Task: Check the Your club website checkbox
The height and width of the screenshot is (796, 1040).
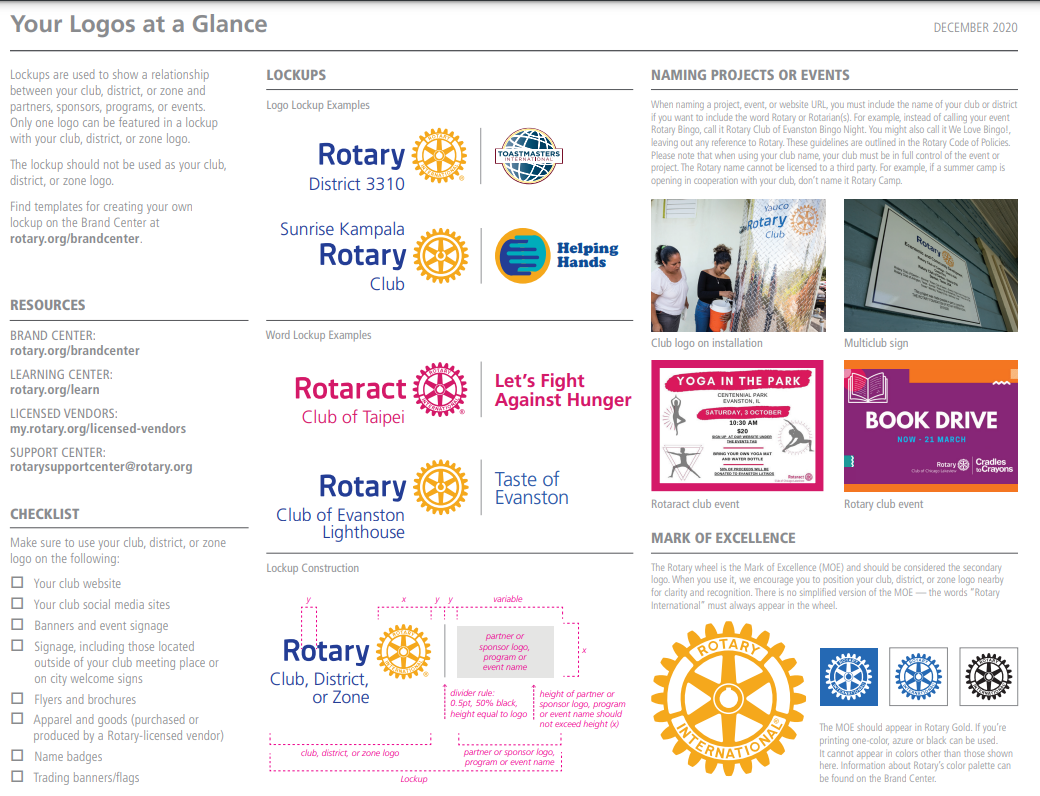Action: 16,583
